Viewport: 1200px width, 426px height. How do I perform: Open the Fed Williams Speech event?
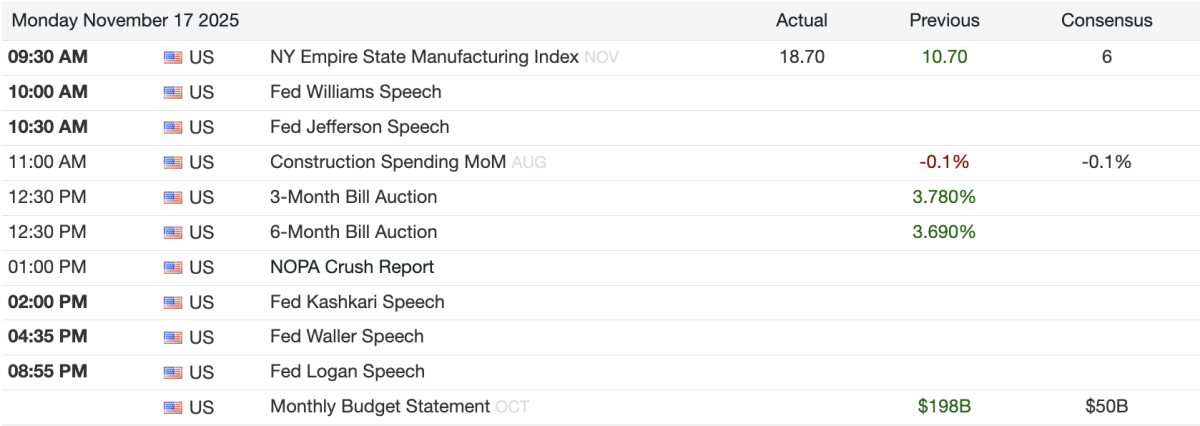pos(355,92)
